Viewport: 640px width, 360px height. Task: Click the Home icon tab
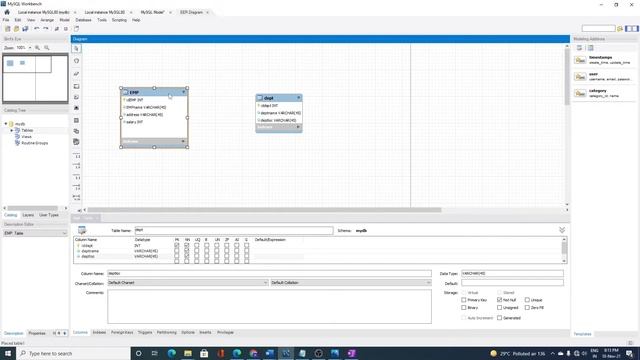tap(7, 12)
